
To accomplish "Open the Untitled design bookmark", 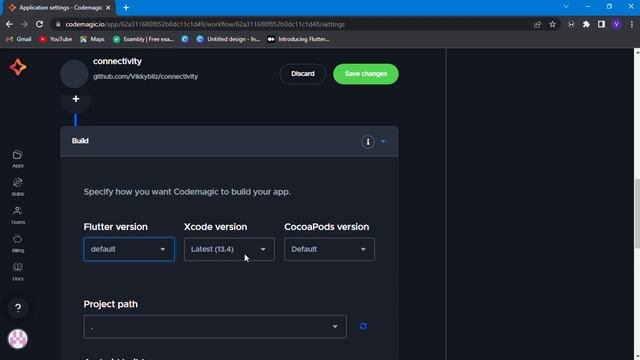I will (x=229, y=39).
